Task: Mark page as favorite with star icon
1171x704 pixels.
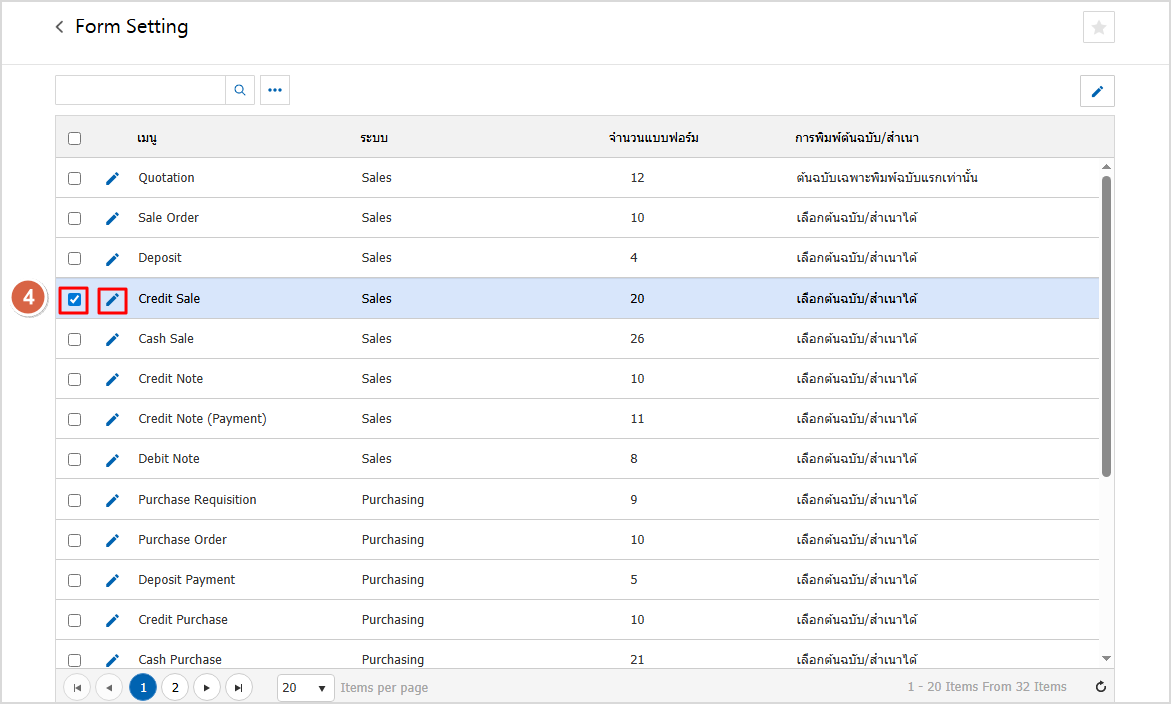Action: click(x=1098, y=28)
